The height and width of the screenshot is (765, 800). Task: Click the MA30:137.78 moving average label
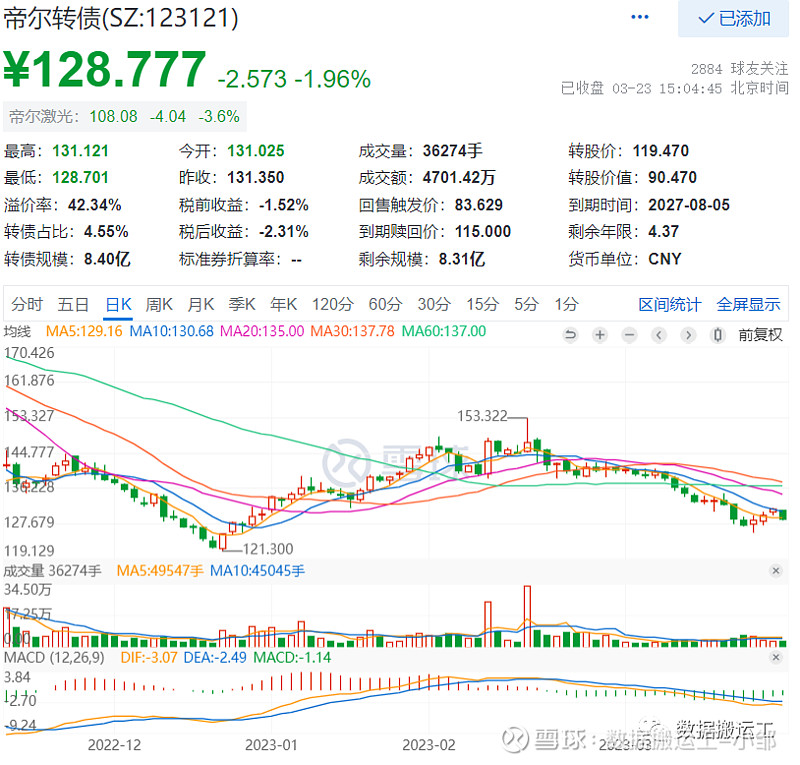(353, 331)
